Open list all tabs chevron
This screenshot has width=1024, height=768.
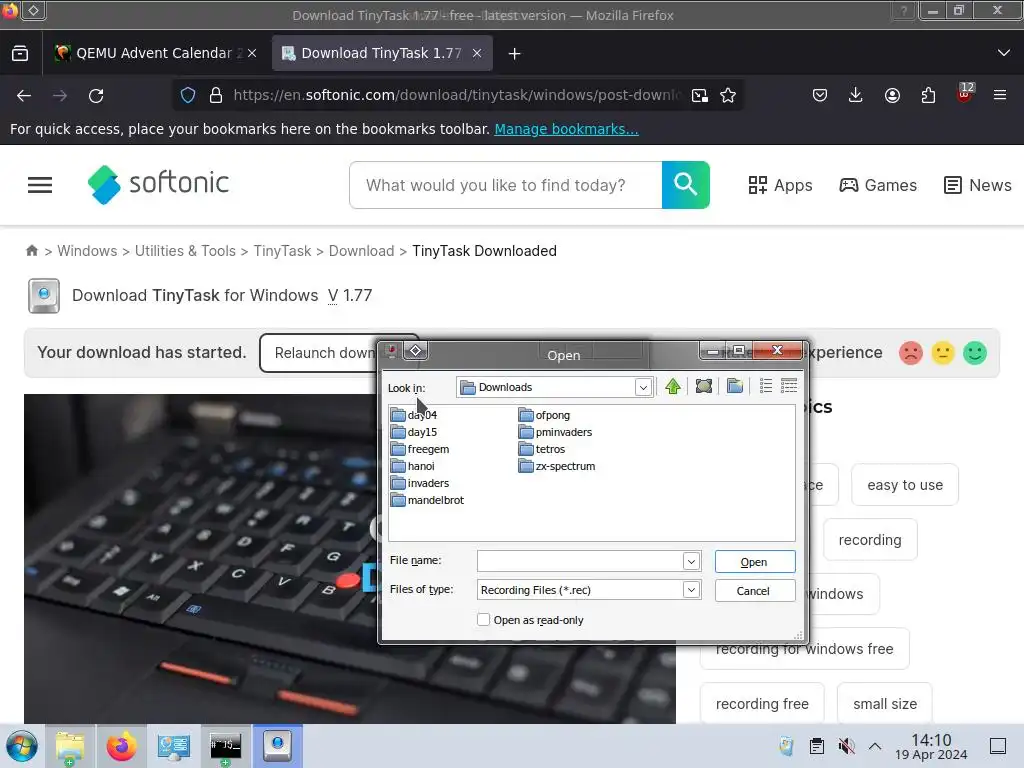click(x=1004, y=53)
